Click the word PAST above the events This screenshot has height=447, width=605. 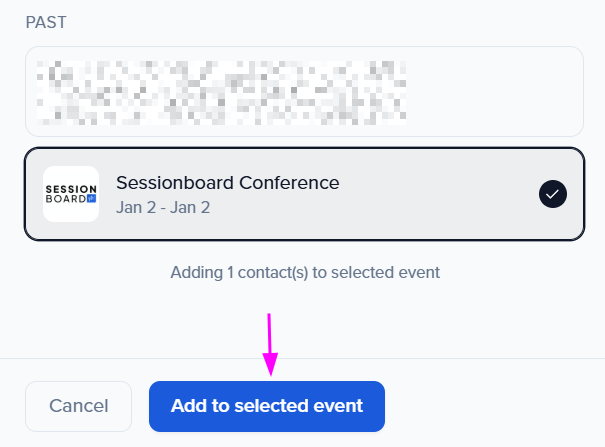click(x=46, y=22)
